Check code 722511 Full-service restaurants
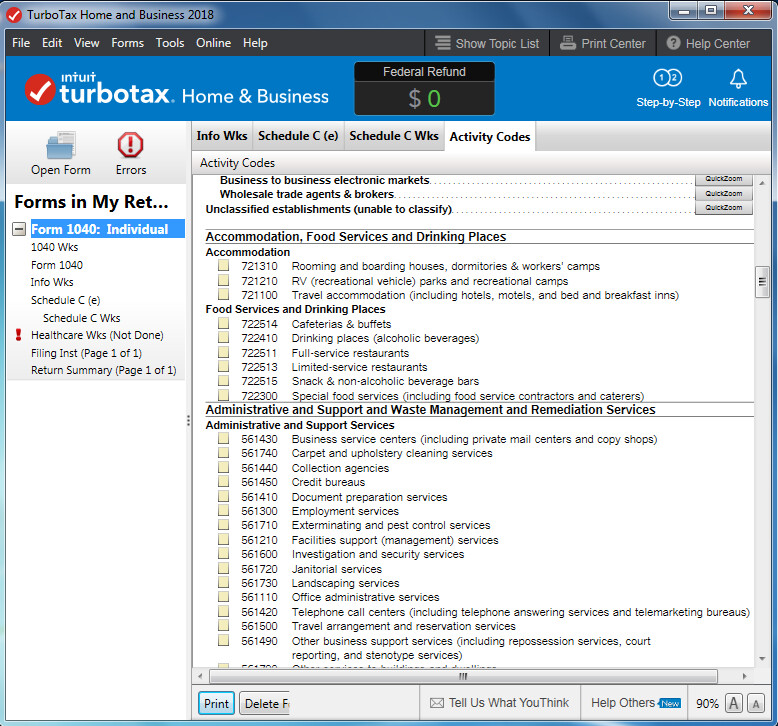The image size is (778, 726). (223, 352)
